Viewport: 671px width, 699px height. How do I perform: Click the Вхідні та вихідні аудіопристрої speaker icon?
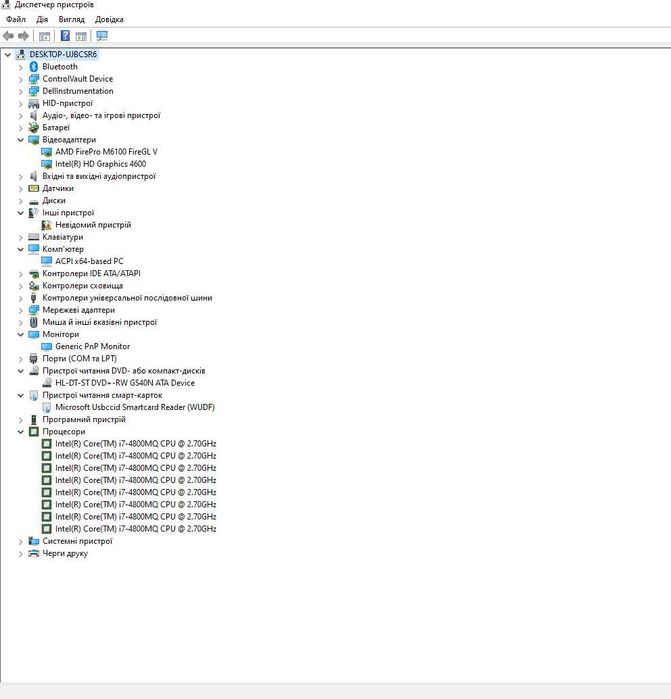tap(33, 176)
